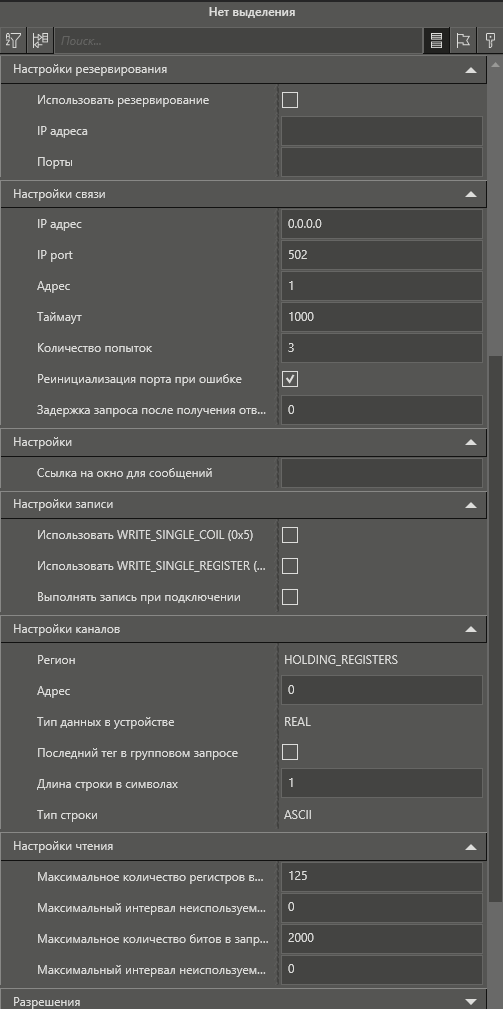Screen dimensions: 503x1009
Task: Select the Порты property label
Action: click(55, 162)
